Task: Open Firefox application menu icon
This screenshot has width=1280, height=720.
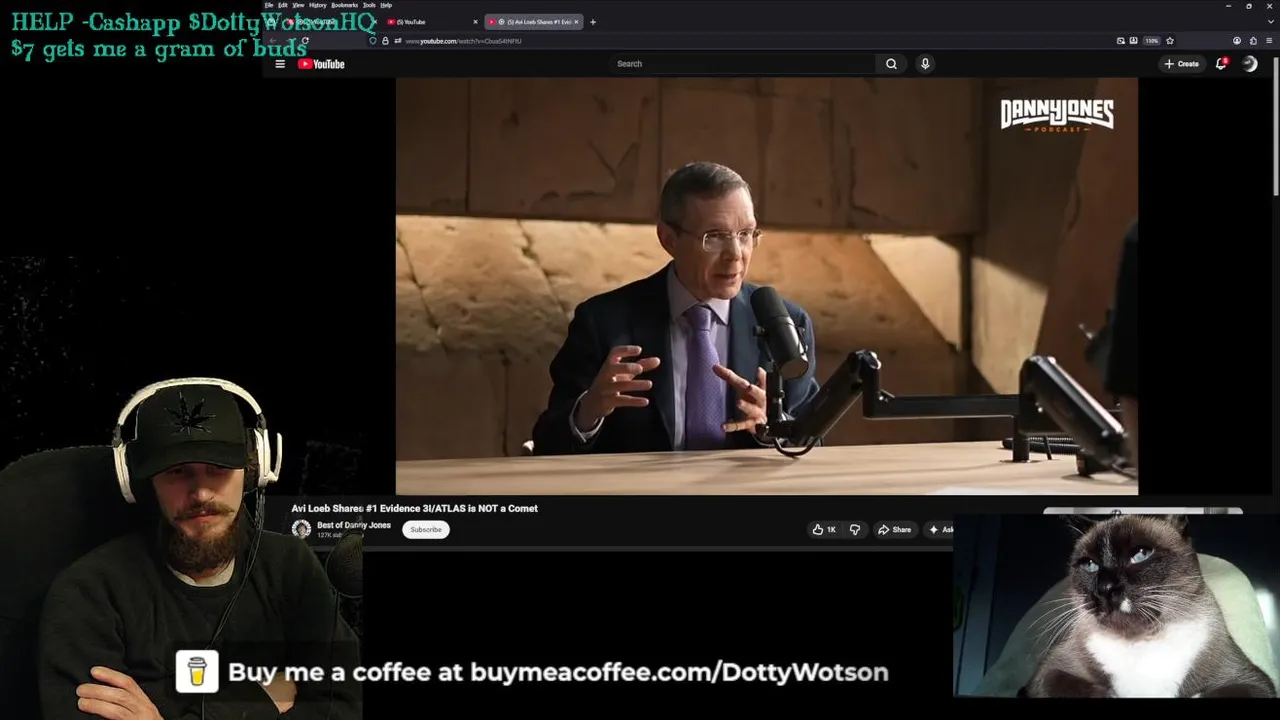Action: 1268,41
